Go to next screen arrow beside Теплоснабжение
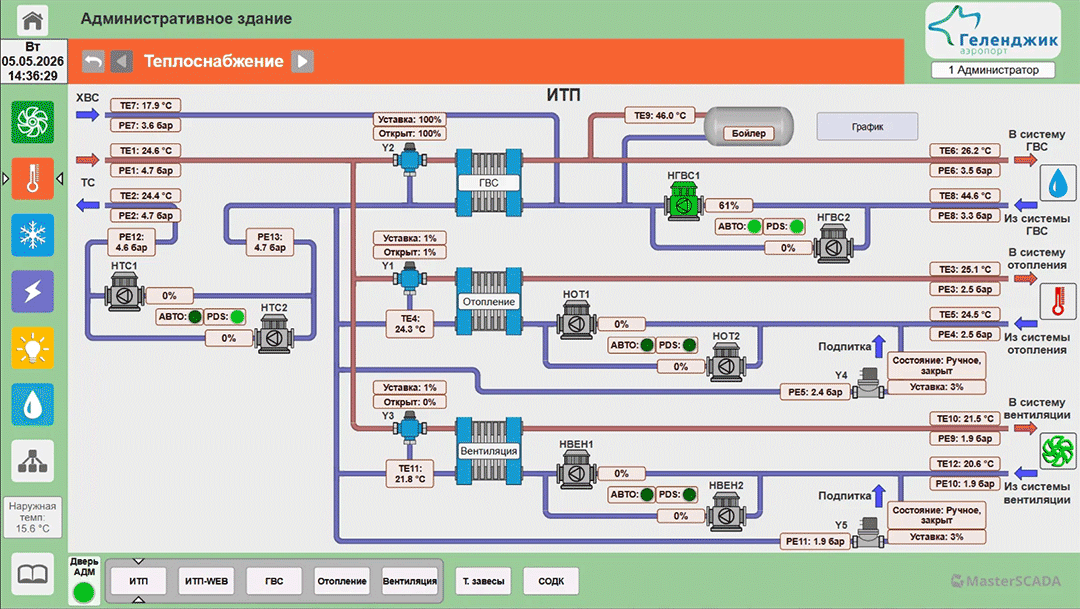The height and width of the screenshot is (609, 1080). click(x=302, y=61)
